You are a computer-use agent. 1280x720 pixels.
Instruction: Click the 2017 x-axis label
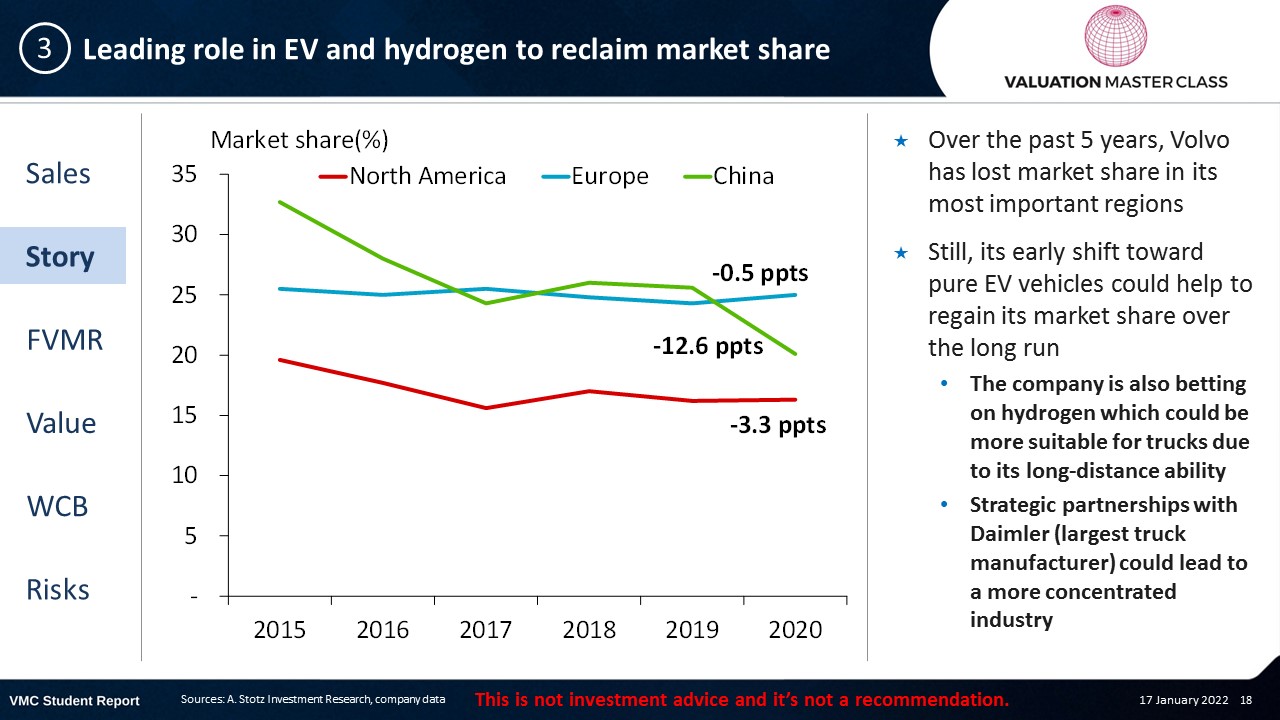486,630
